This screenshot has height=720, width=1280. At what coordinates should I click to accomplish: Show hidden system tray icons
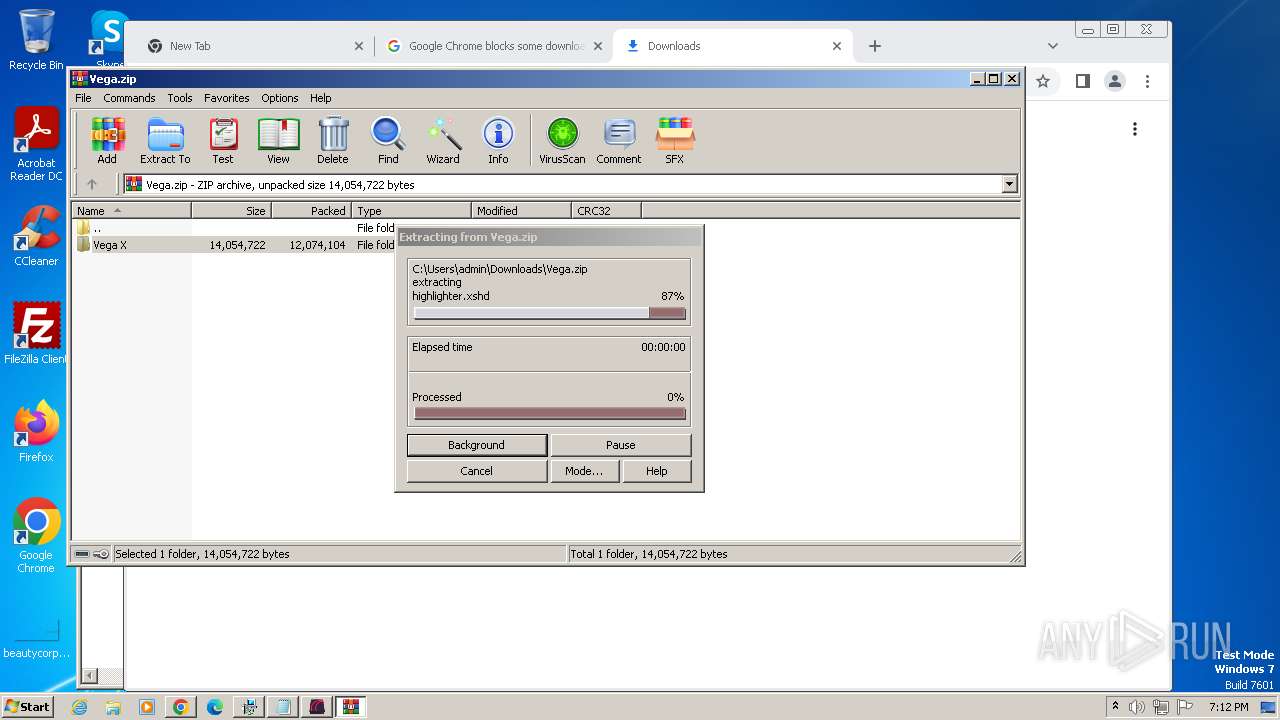tap(1115, 707)
